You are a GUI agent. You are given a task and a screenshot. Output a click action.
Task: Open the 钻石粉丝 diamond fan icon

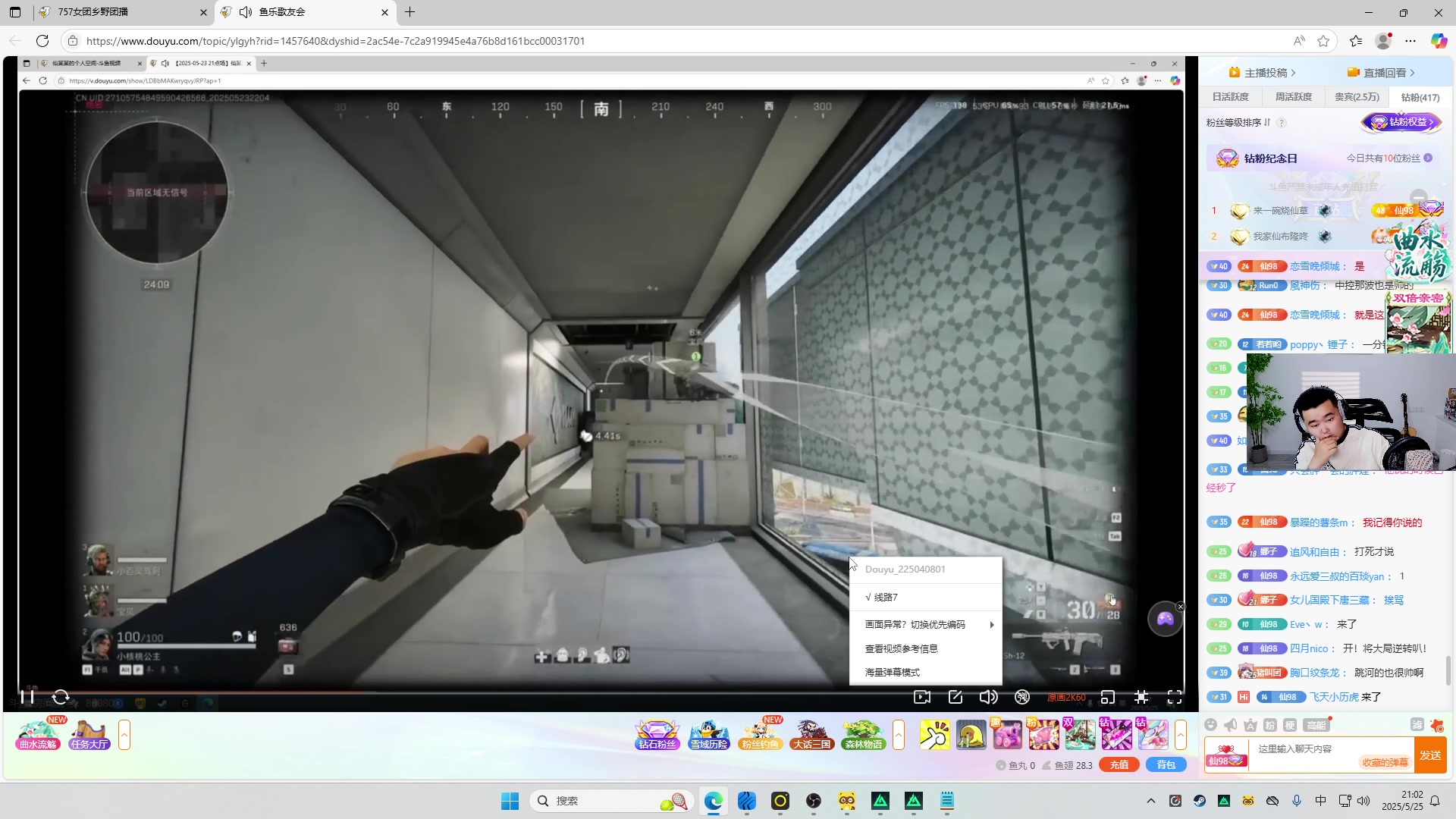tap(657, 734)
